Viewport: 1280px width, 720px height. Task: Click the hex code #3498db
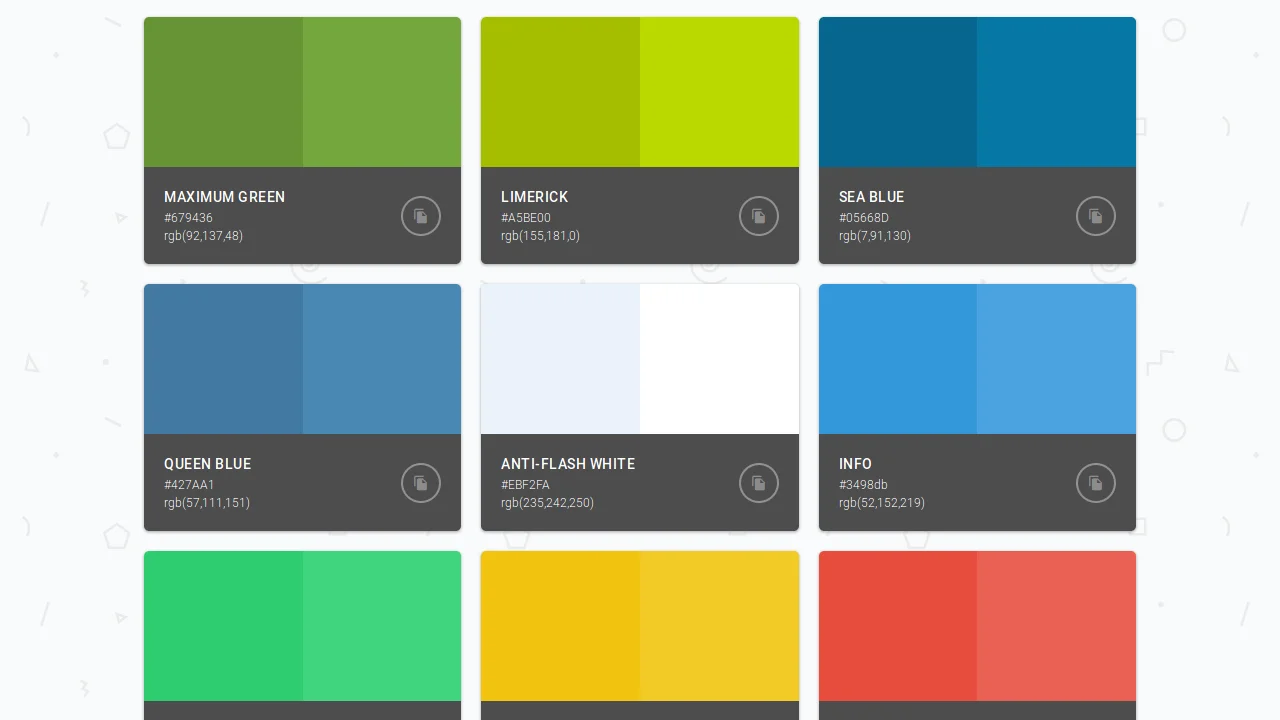[863, 485]
